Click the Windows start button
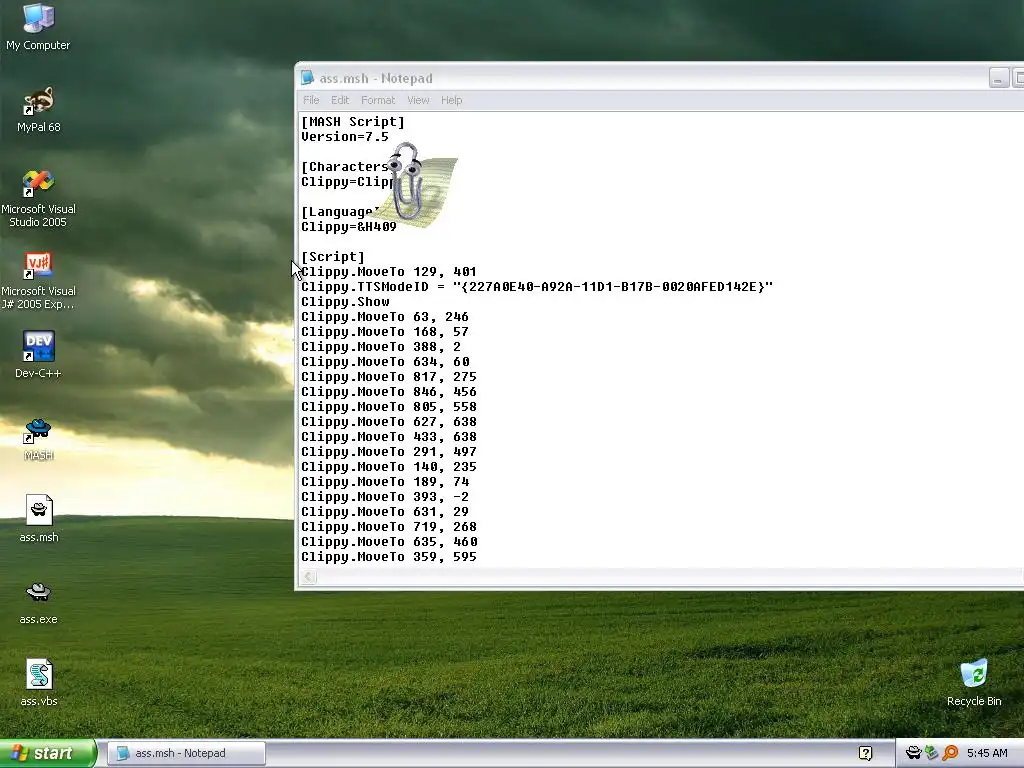The image size is (1024, 768). point(48,753)
